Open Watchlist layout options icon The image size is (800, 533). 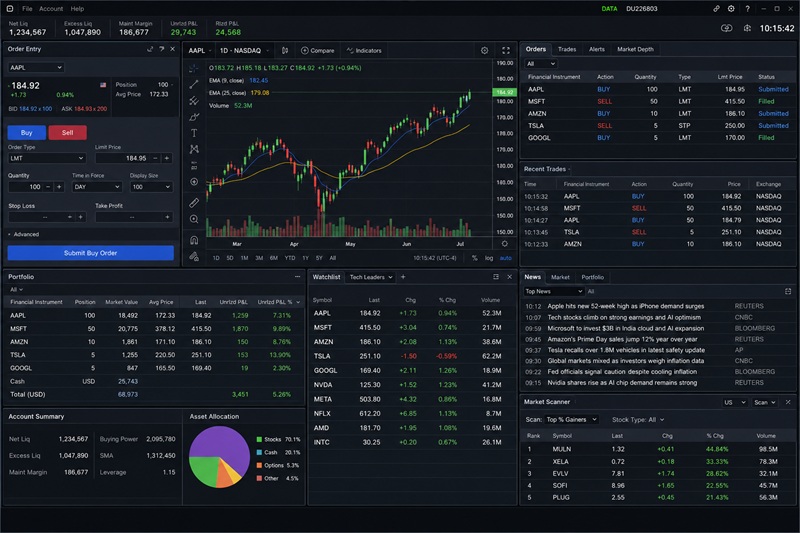point(495,277)
